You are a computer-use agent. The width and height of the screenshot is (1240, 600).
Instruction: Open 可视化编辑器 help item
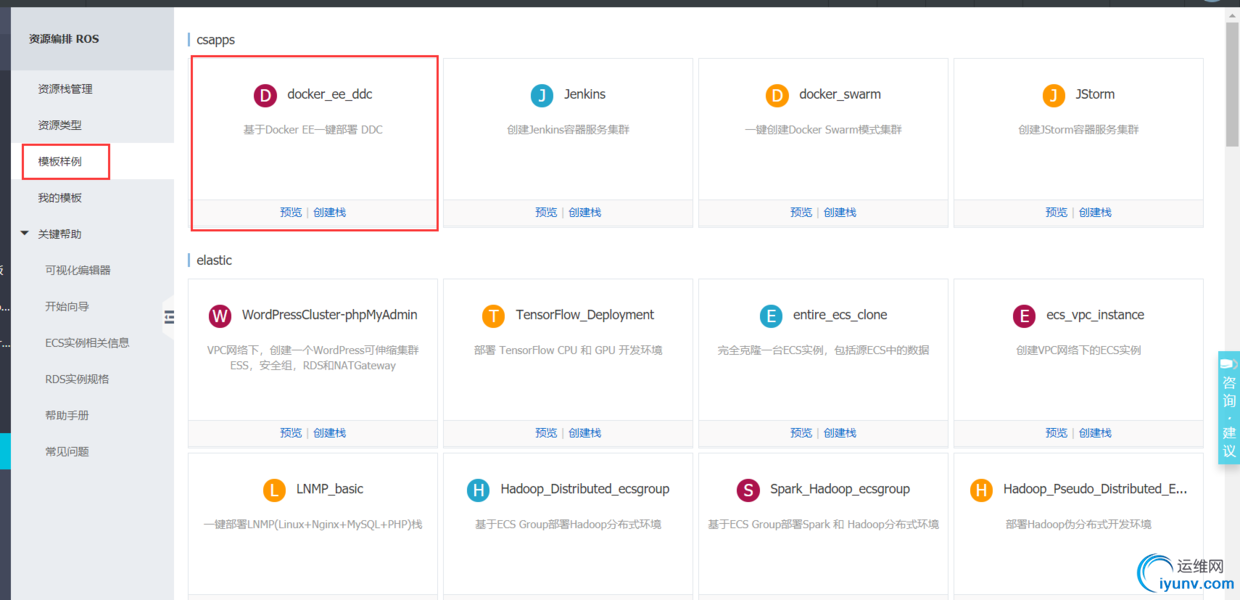(78, 270)
